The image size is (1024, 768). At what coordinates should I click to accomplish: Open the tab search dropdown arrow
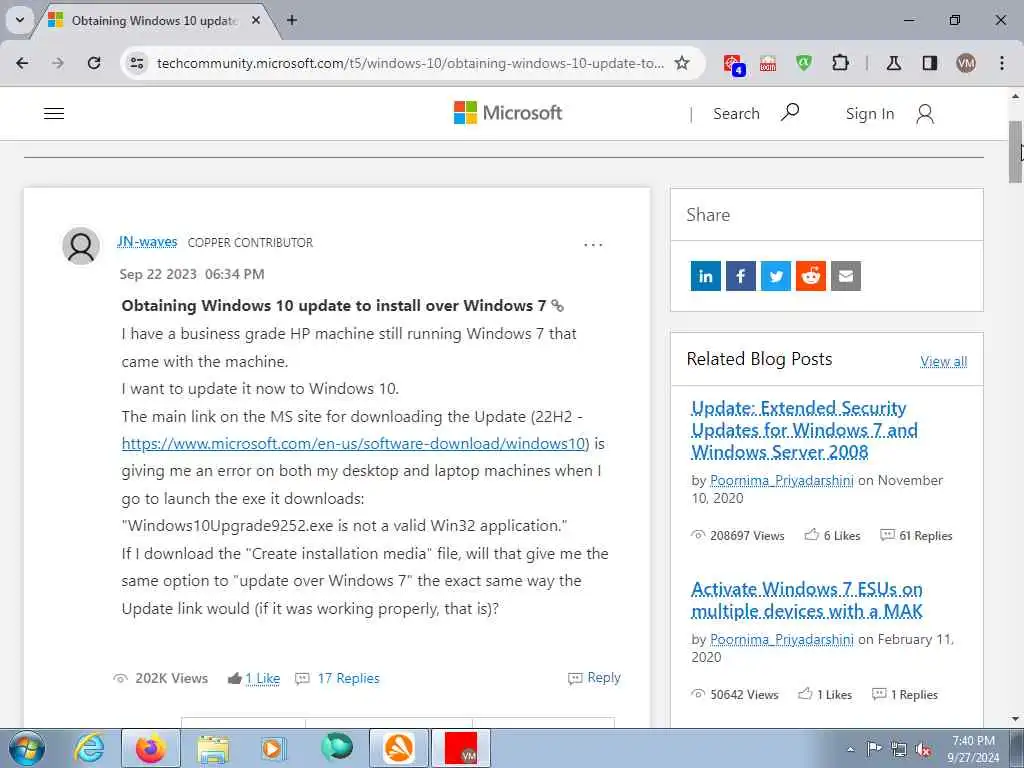pyautogui.click(x=20, y=20)
